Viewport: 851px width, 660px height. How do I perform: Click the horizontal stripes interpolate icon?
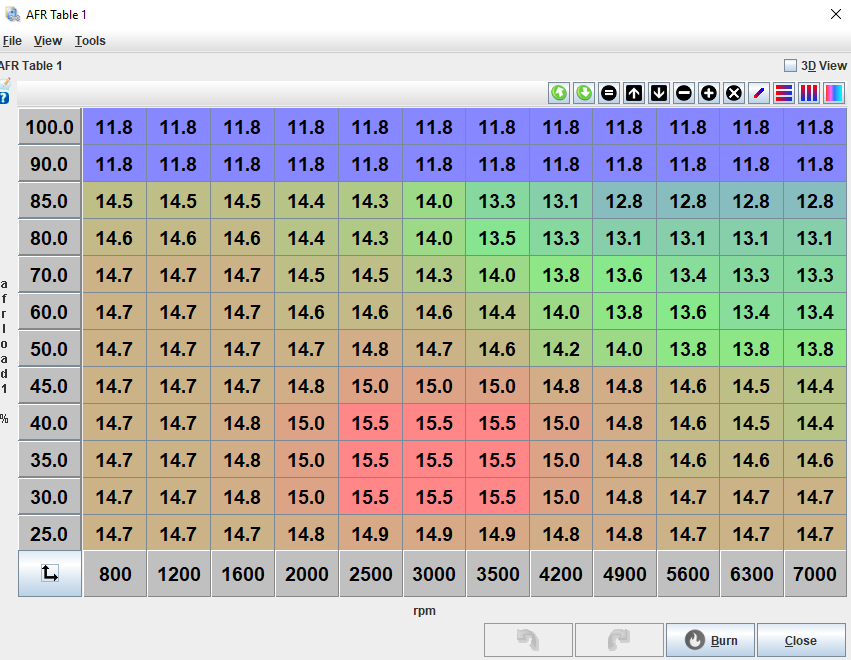[784, 93]
